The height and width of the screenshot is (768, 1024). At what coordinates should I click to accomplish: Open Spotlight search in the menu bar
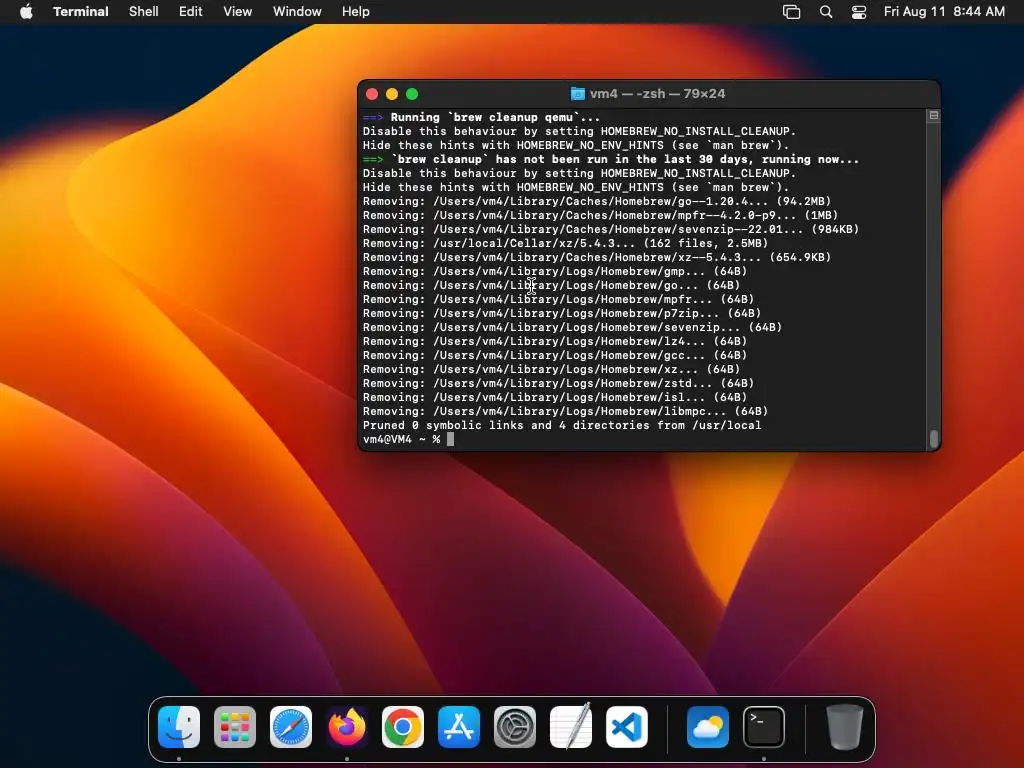coord(826,12)
